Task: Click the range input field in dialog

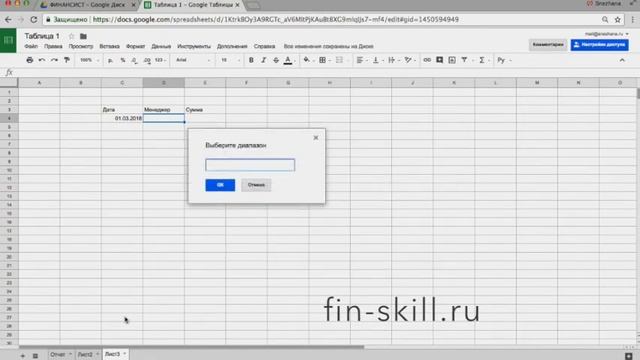Action: tap(250, 165)
